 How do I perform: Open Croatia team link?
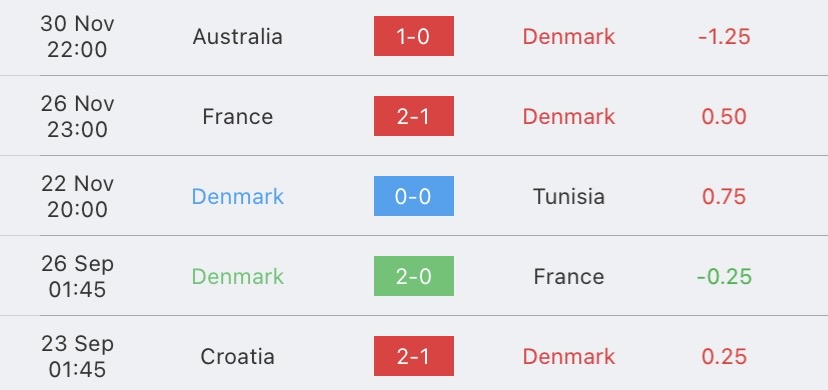pos(238,357)
